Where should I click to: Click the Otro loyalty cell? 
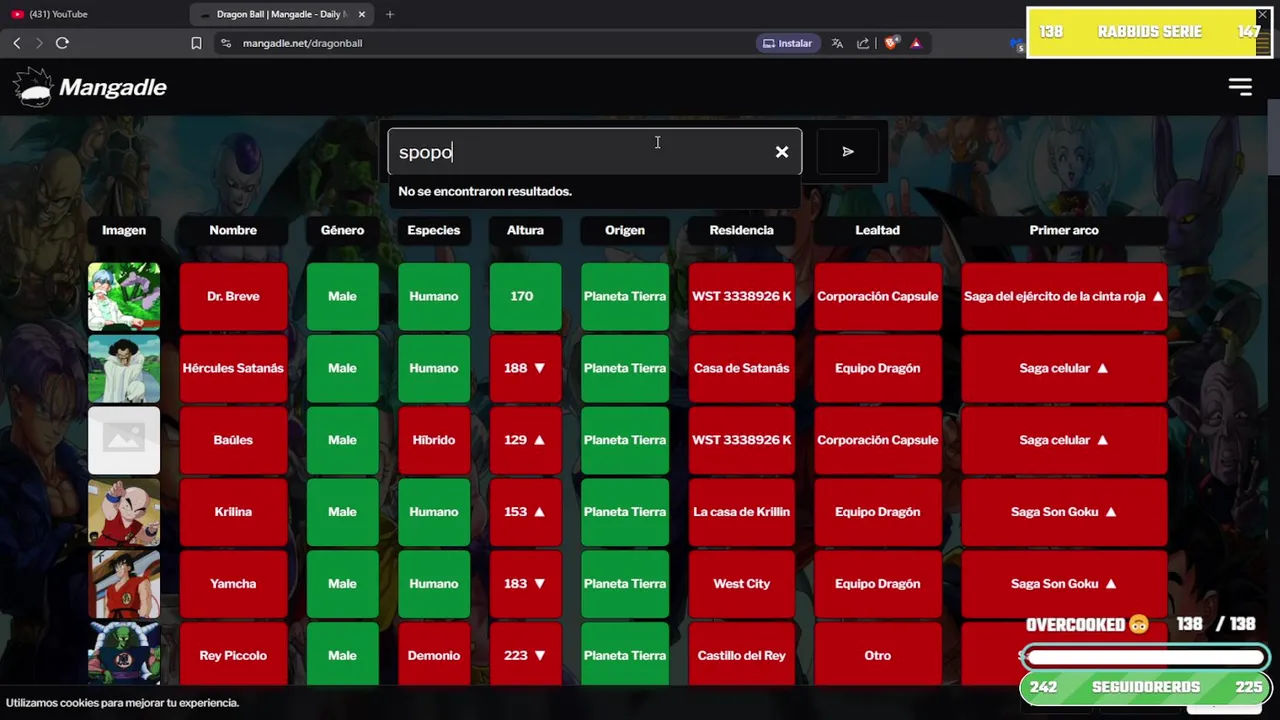(877, 655)
